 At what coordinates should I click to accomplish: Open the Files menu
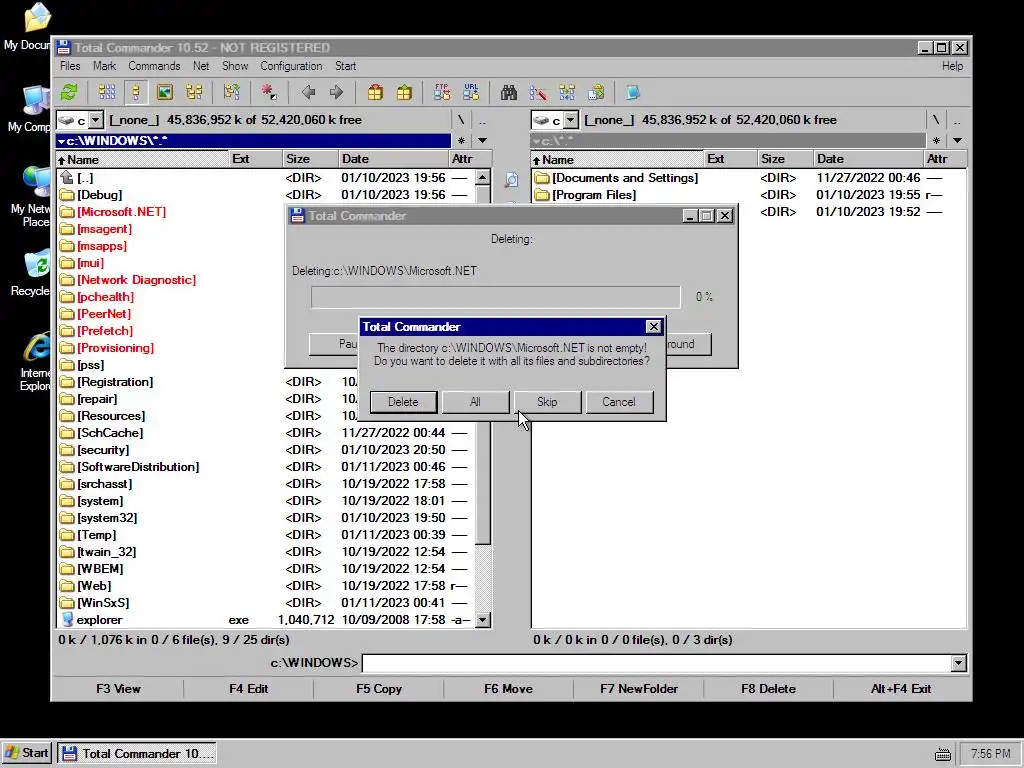pos(70,66)
